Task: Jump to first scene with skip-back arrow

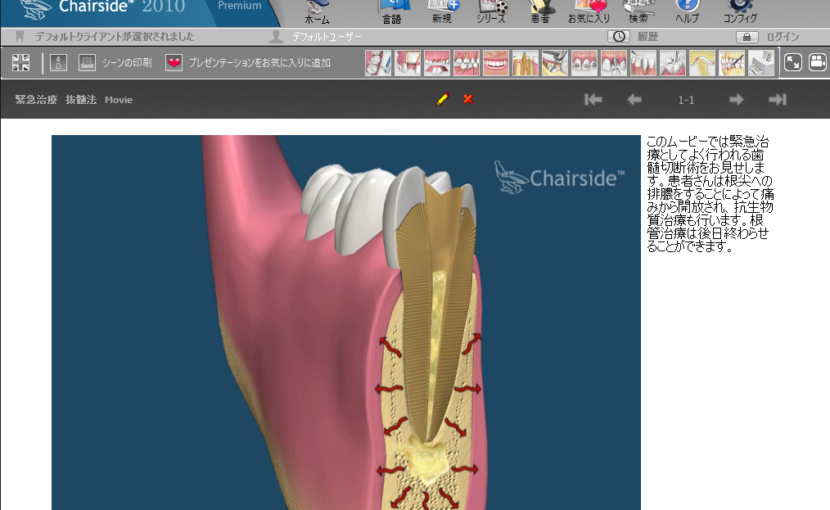Action: click(593, 100)
